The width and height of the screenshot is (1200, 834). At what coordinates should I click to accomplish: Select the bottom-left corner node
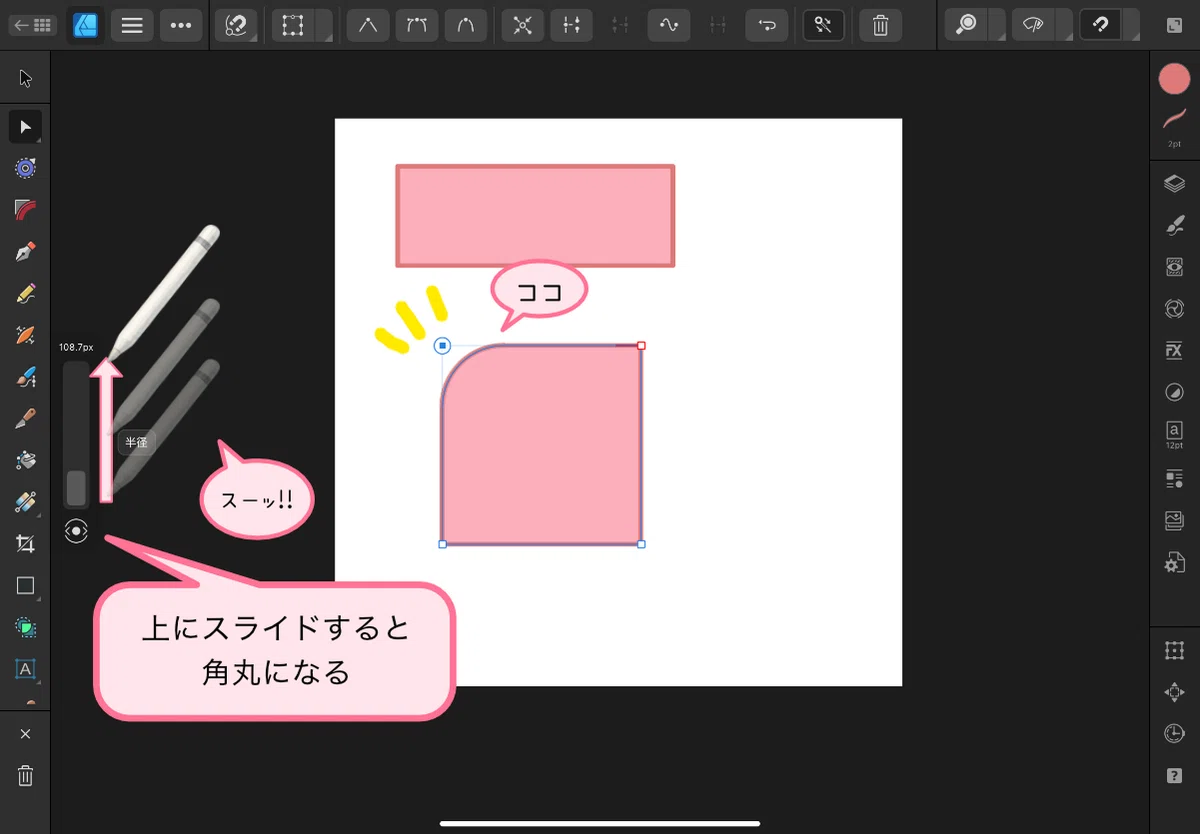coord(442,545)
